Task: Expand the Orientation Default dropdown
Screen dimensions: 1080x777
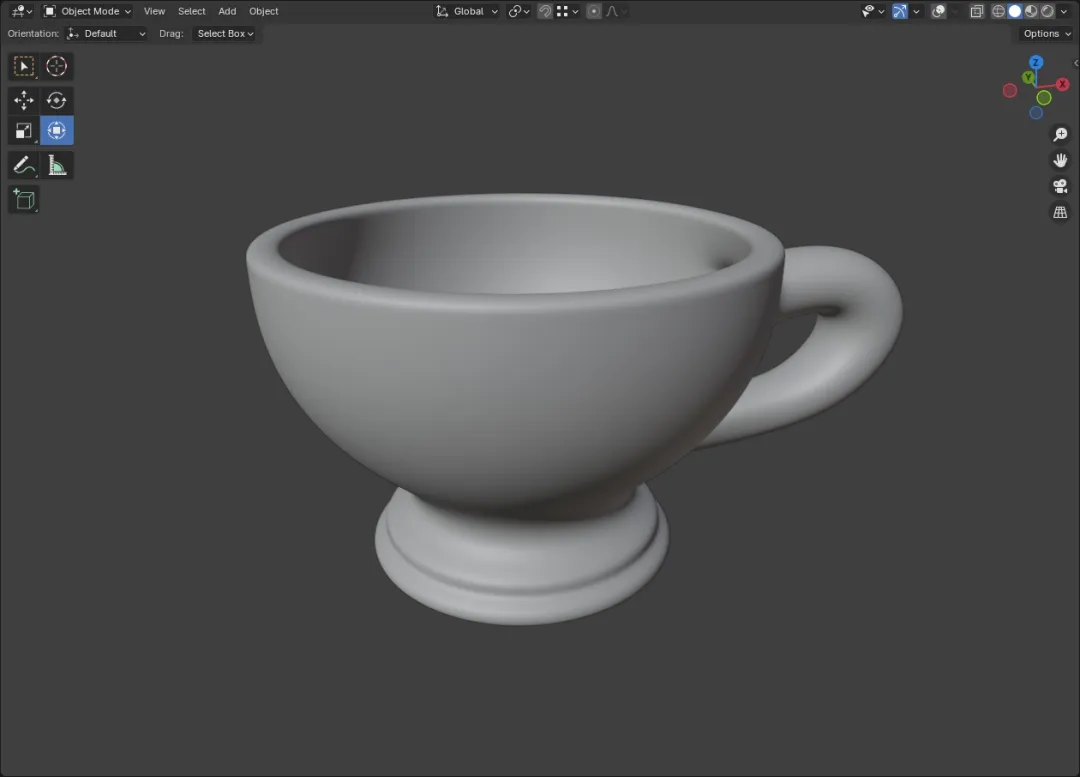Action: (x=106, y=33)
